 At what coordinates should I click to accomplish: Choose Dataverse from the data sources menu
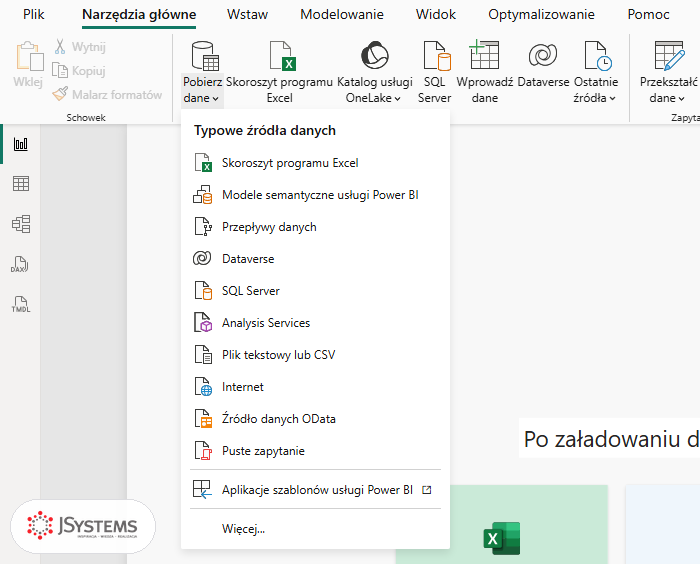[x=315, y=259]
